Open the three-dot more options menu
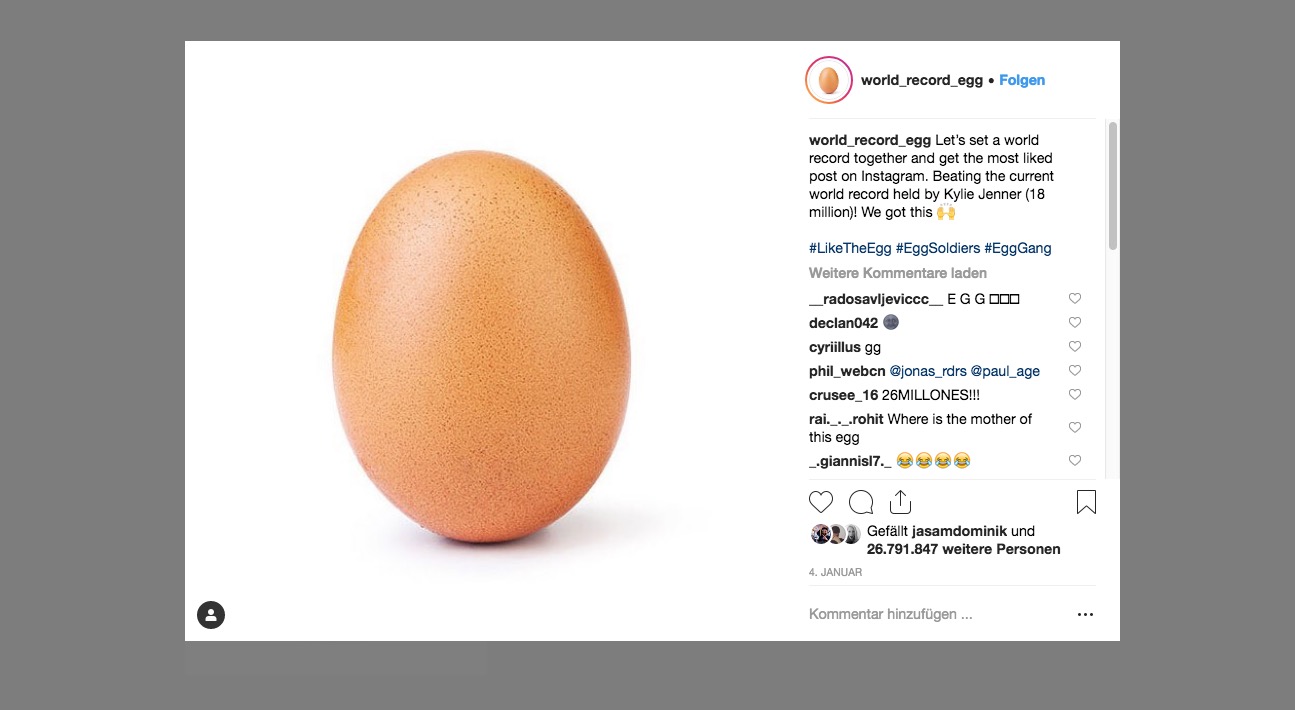 [1086, 615]
